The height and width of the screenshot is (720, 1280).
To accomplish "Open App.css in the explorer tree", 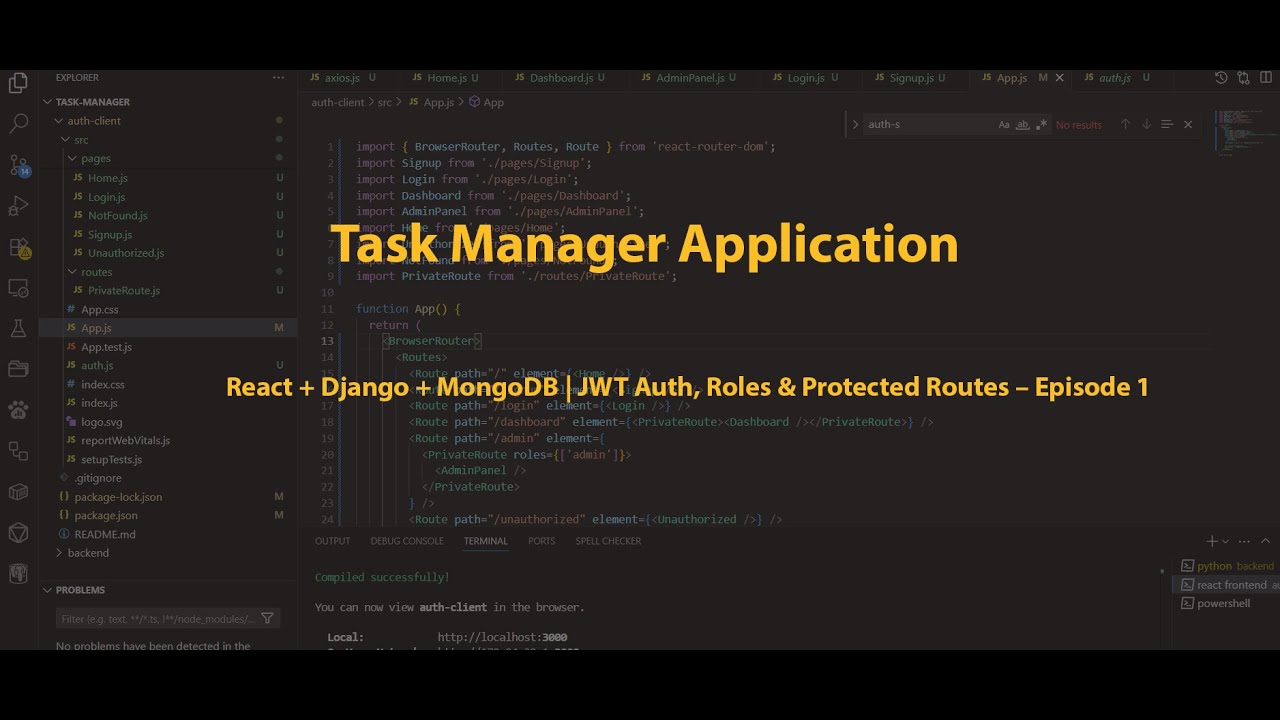I will (x=100, y=310).
